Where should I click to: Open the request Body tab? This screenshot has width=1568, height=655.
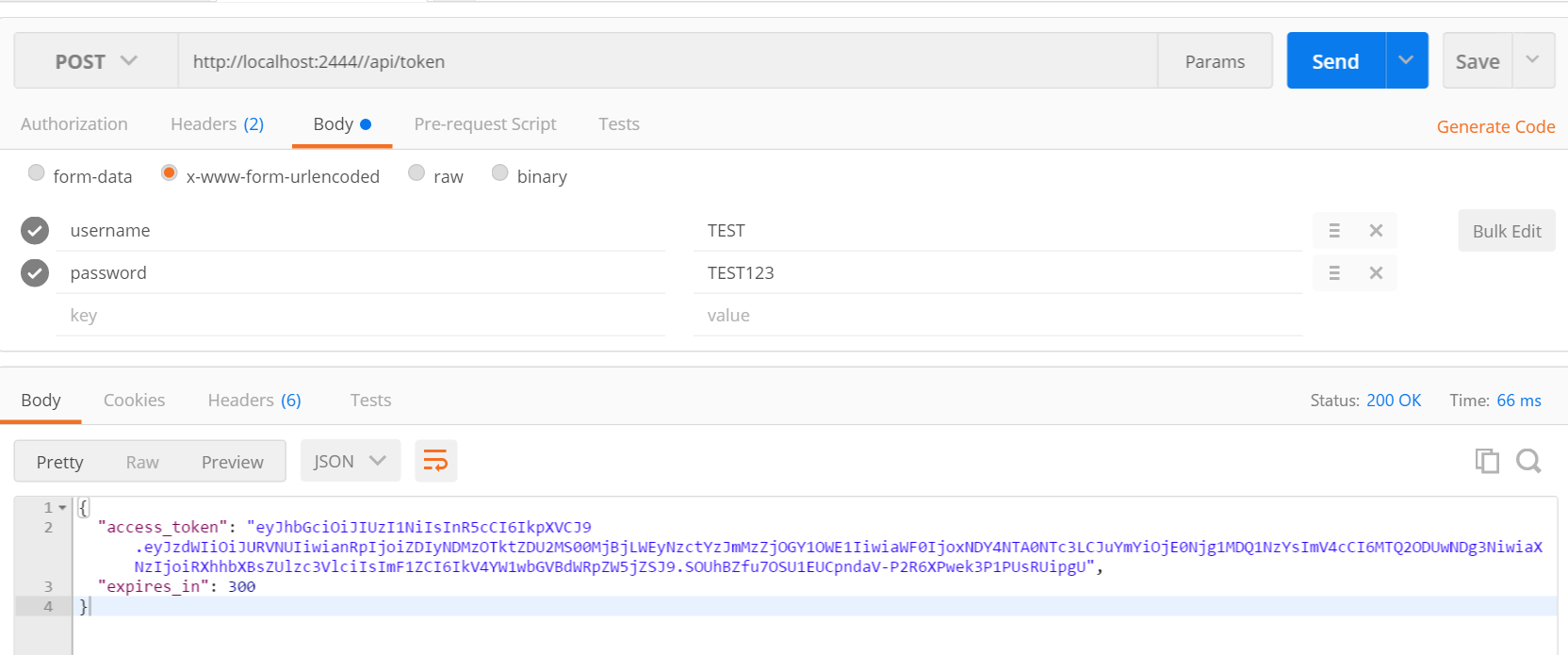click(342, 124)
